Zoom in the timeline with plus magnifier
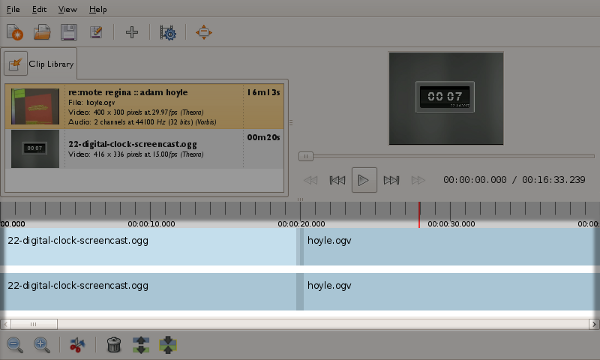Image resolution: width=600 pixels, height=360 pixels. [x=42, y=345]
